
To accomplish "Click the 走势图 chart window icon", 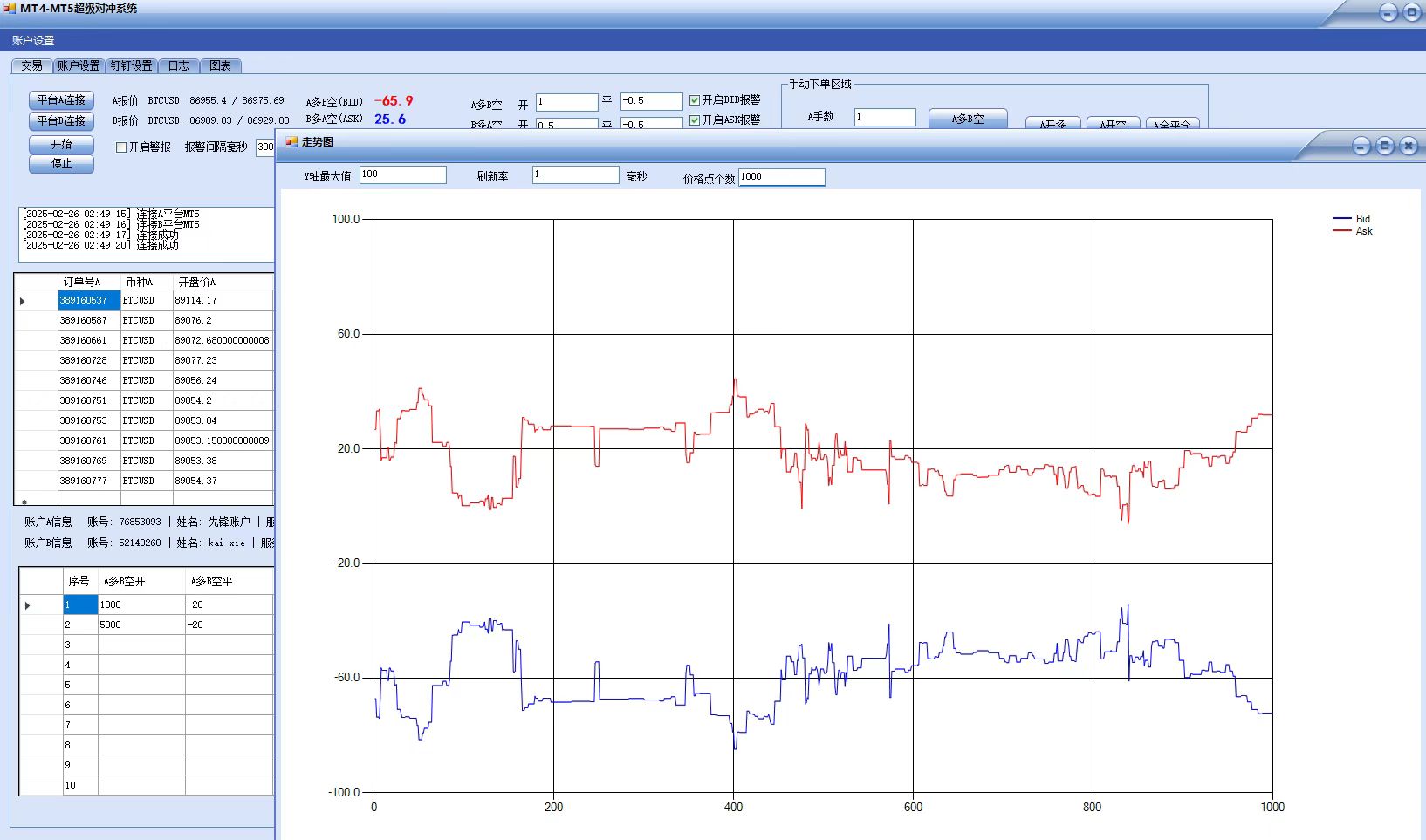I will click(x=291, y=142).
